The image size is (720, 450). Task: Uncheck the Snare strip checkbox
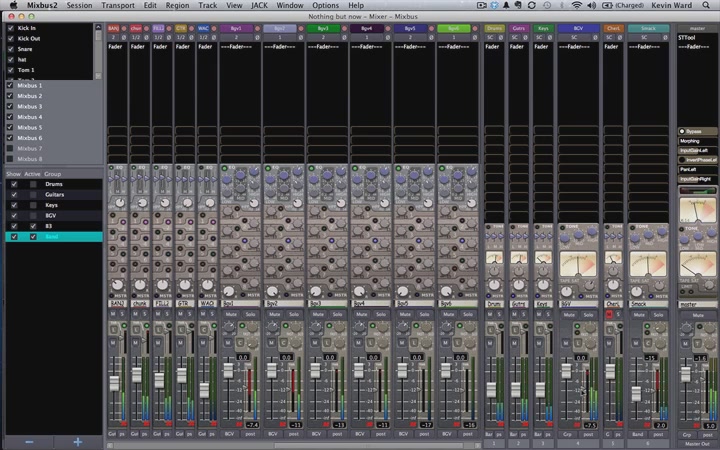pyautogui.click(x=11, y=49)
